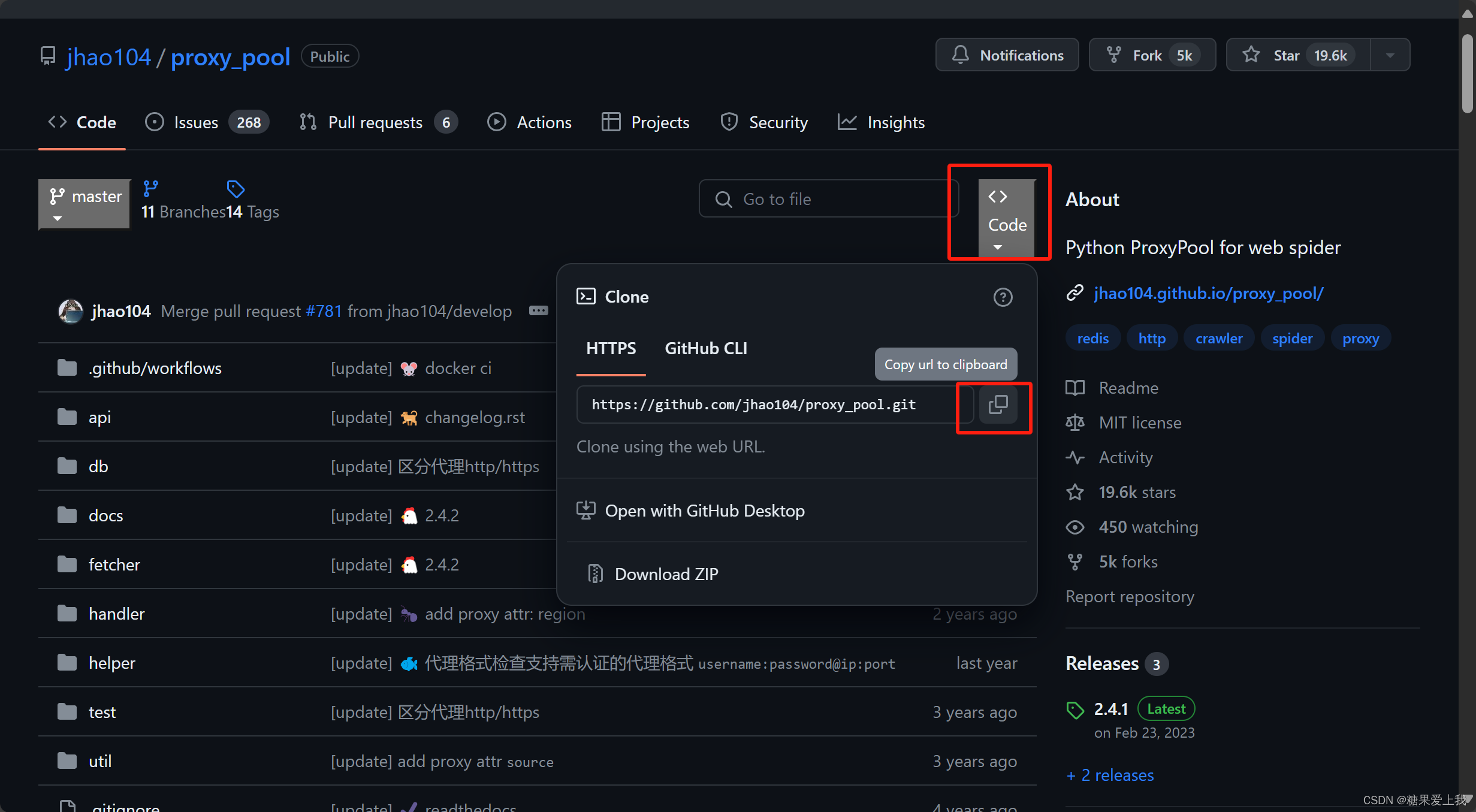Click the proxy topic tag
The image size is (1476, 812).
(1360, 338)
